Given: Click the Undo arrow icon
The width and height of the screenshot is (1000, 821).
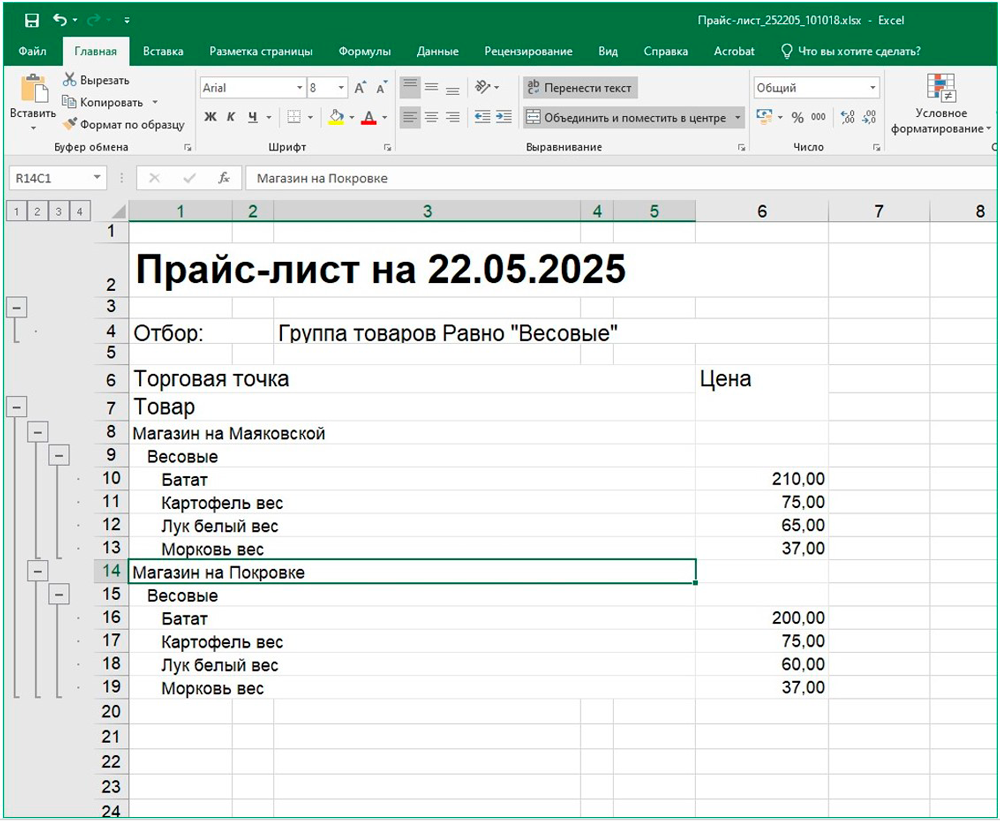Looking at the screenshot, I should 60,20.
